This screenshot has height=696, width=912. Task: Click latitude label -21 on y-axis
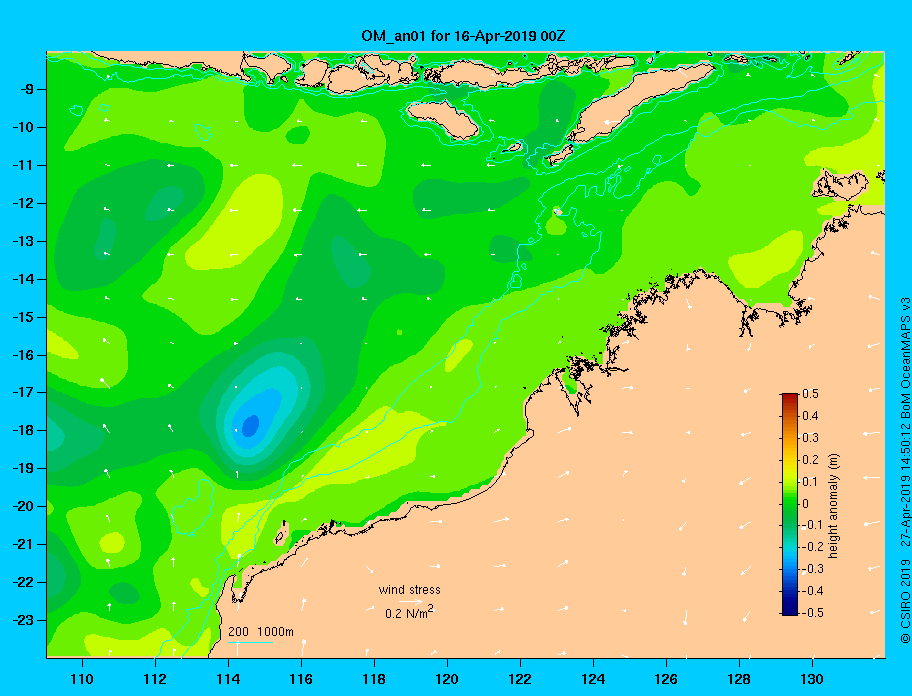pyautogui.click(x=22, y=545)
